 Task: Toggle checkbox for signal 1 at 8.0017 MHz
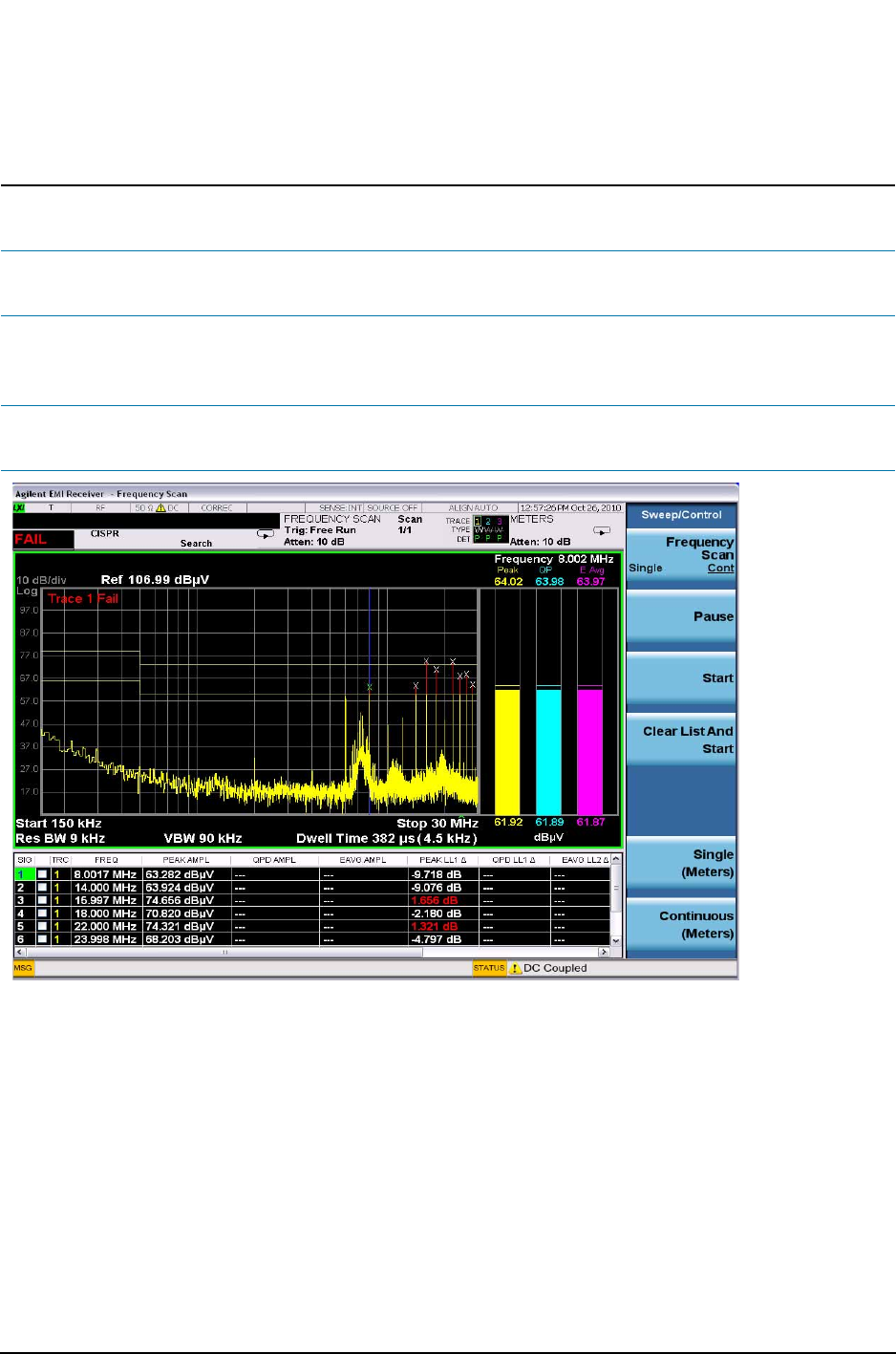(43, 874)
